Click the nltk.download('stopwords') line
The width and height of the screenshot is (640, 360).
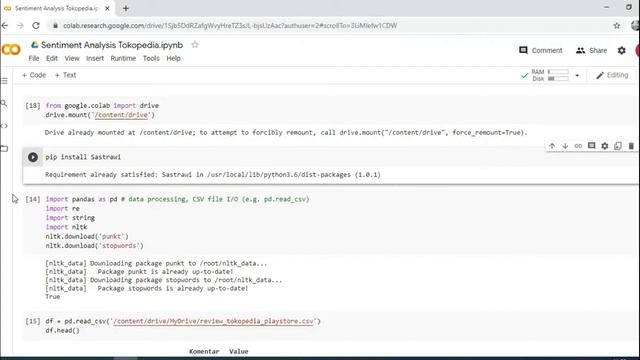point(94,246)
